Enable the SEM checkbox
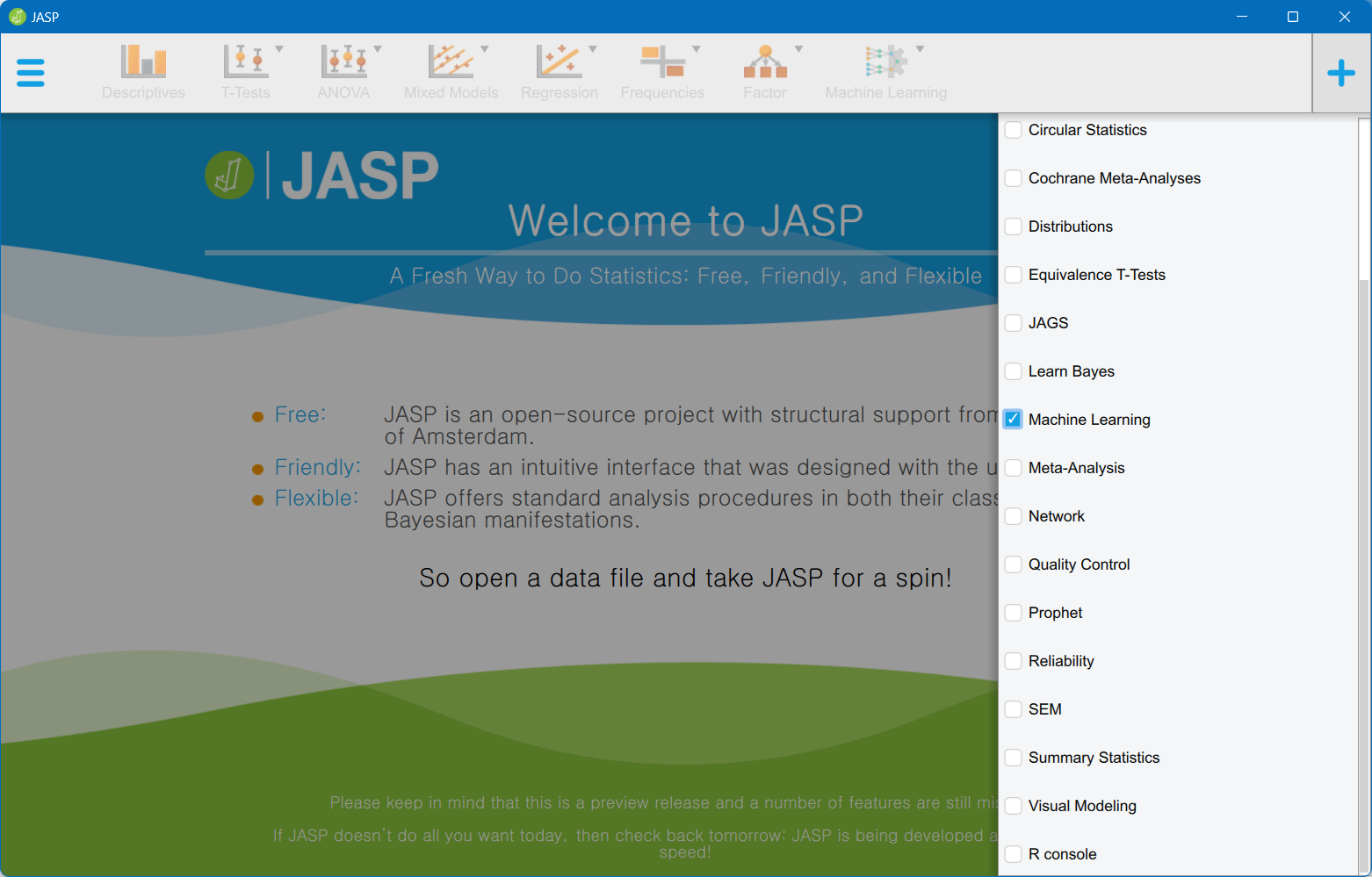The height and width of the screenshot is (877, 1372). (1013, 709)
